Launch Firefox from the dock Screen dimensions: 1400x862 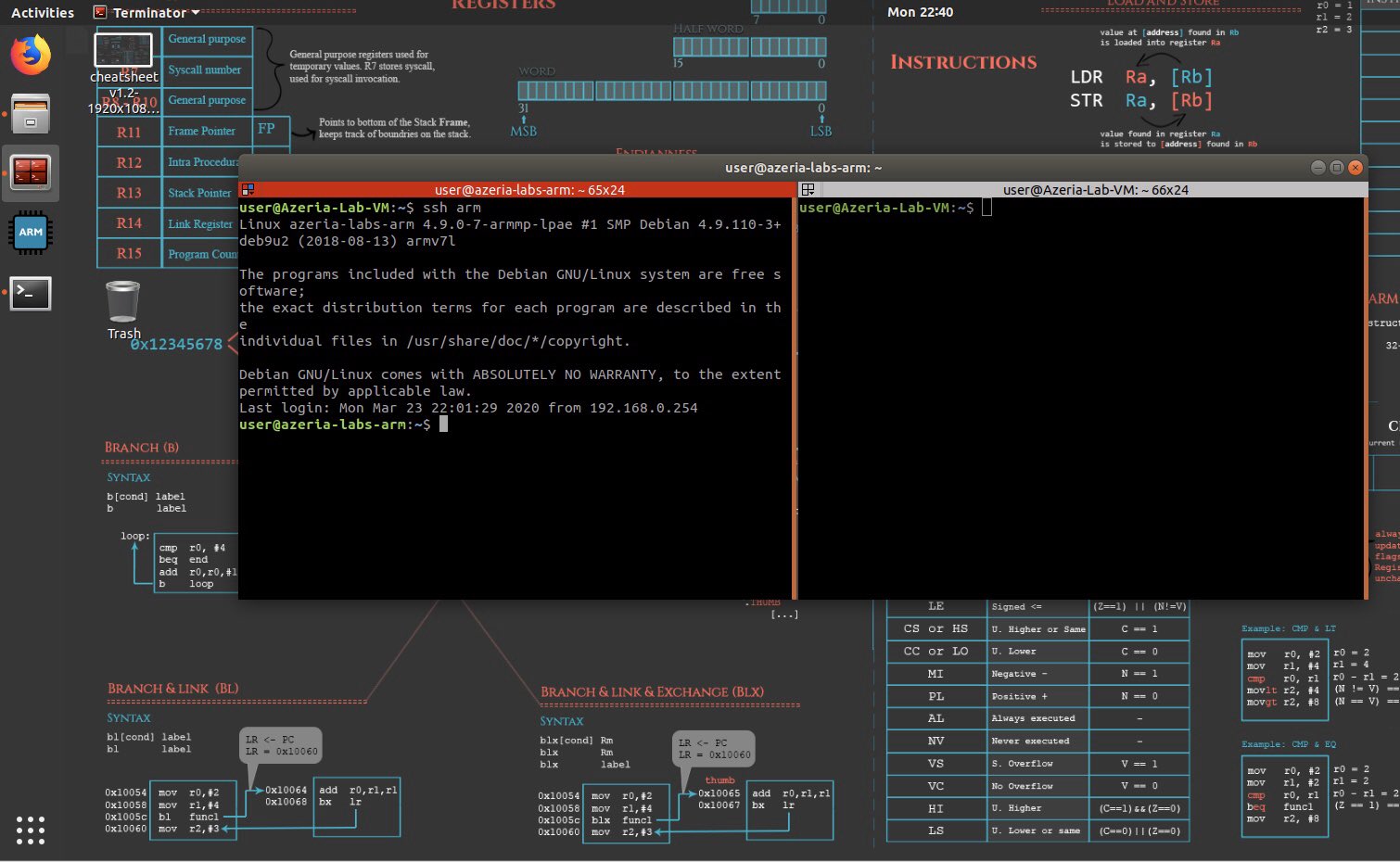click(31, 55)
